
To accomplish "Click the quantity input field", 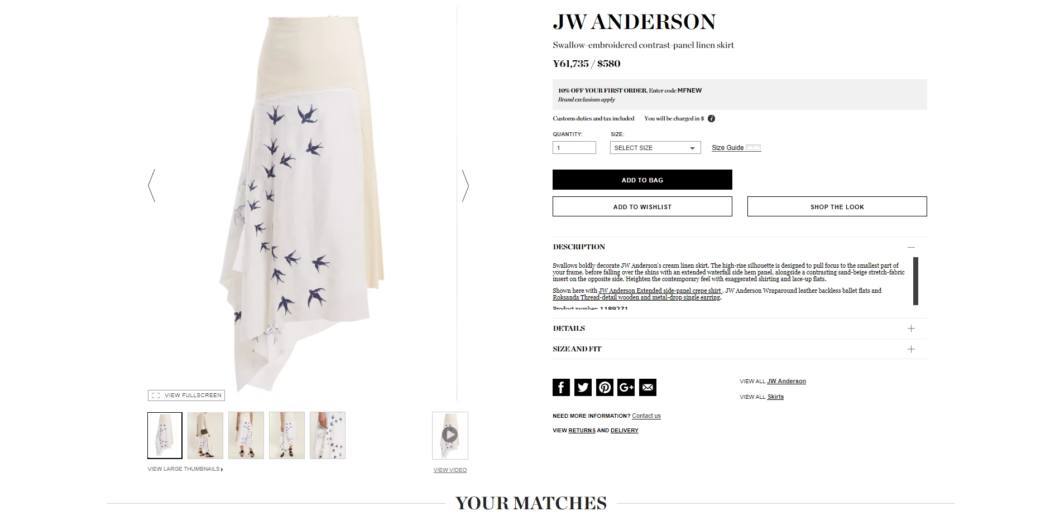I will tap(574, 147).
